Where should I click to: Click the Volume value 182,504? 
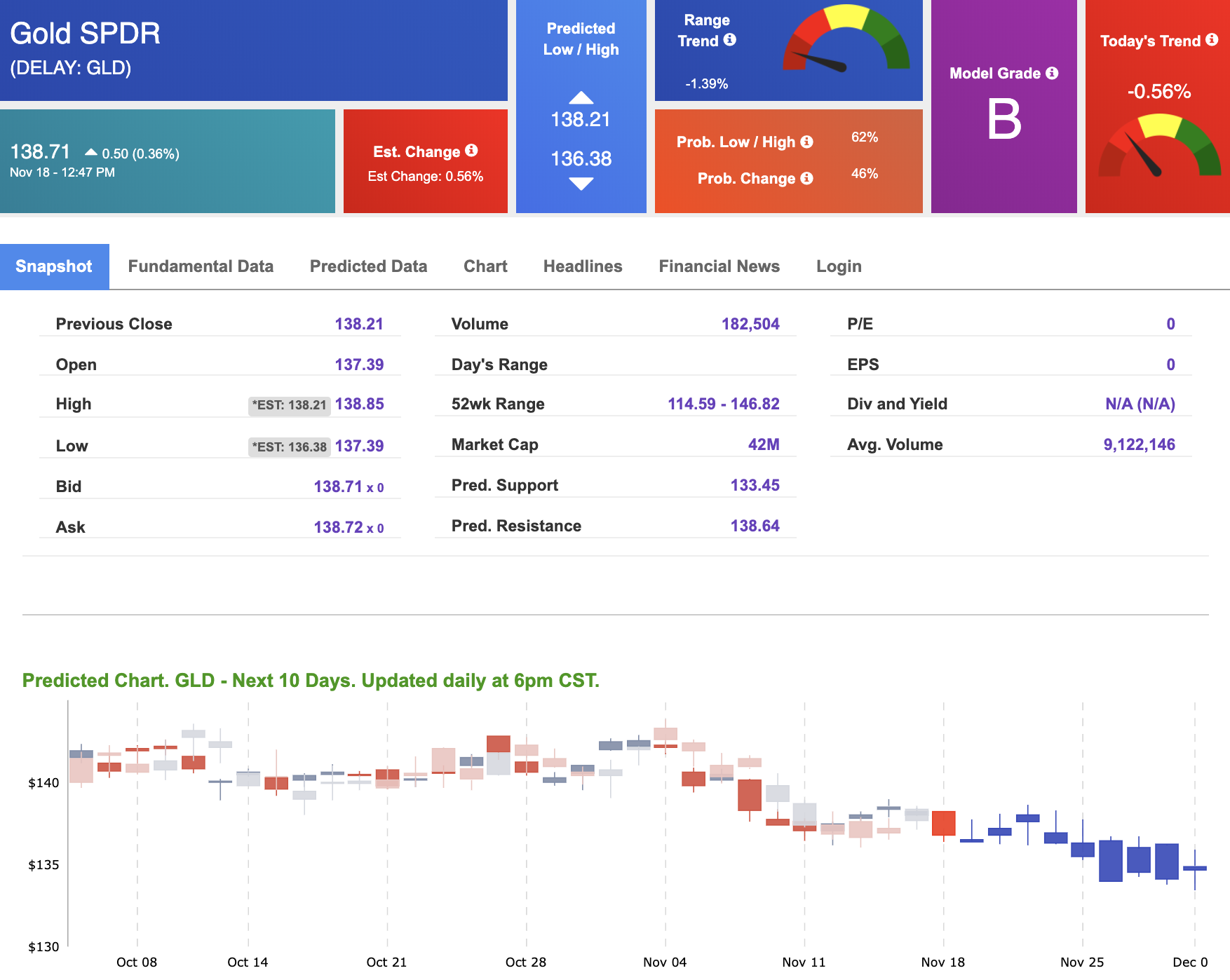pyautogui.click(x=750, y=324)
